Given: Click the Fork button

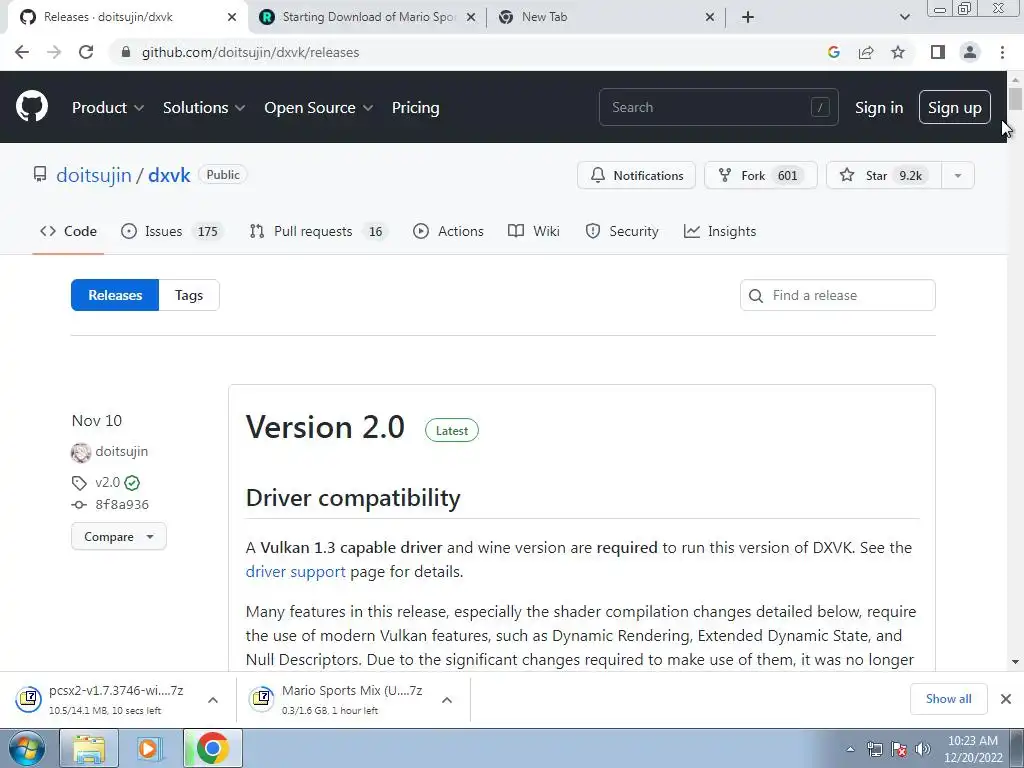Looking at the screenshot, I should point(760,175).
